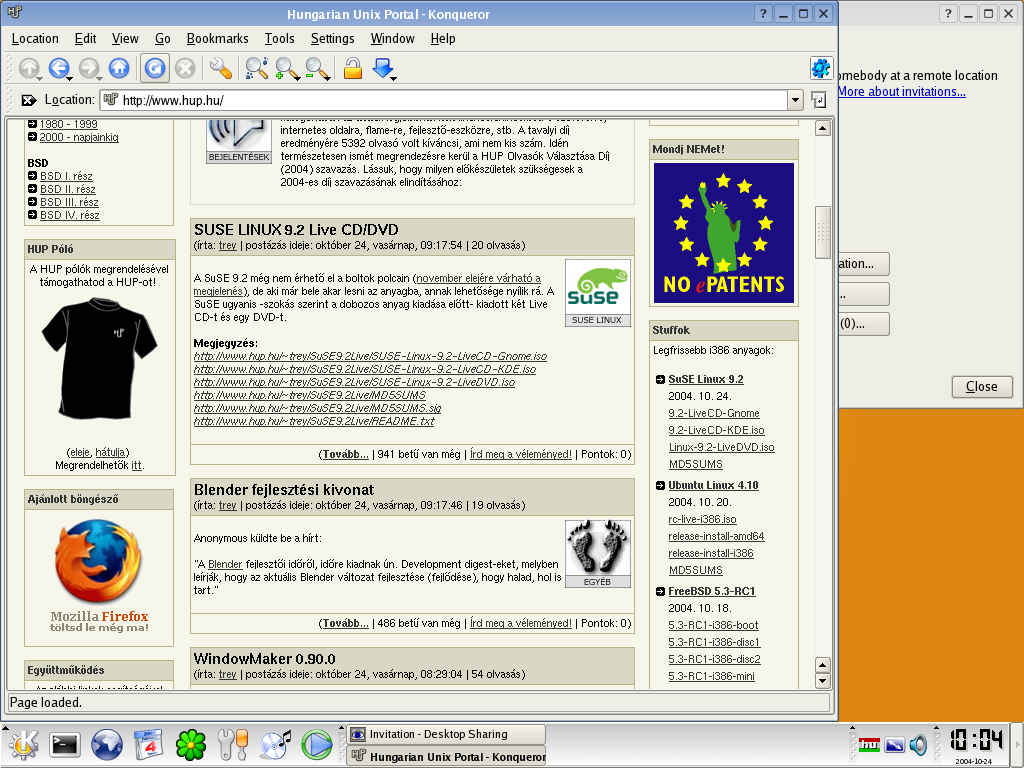This screenshot has width=1024, height=768.
Task: Click the animated KDE gear icon
Action: click(x=821, y=68)
